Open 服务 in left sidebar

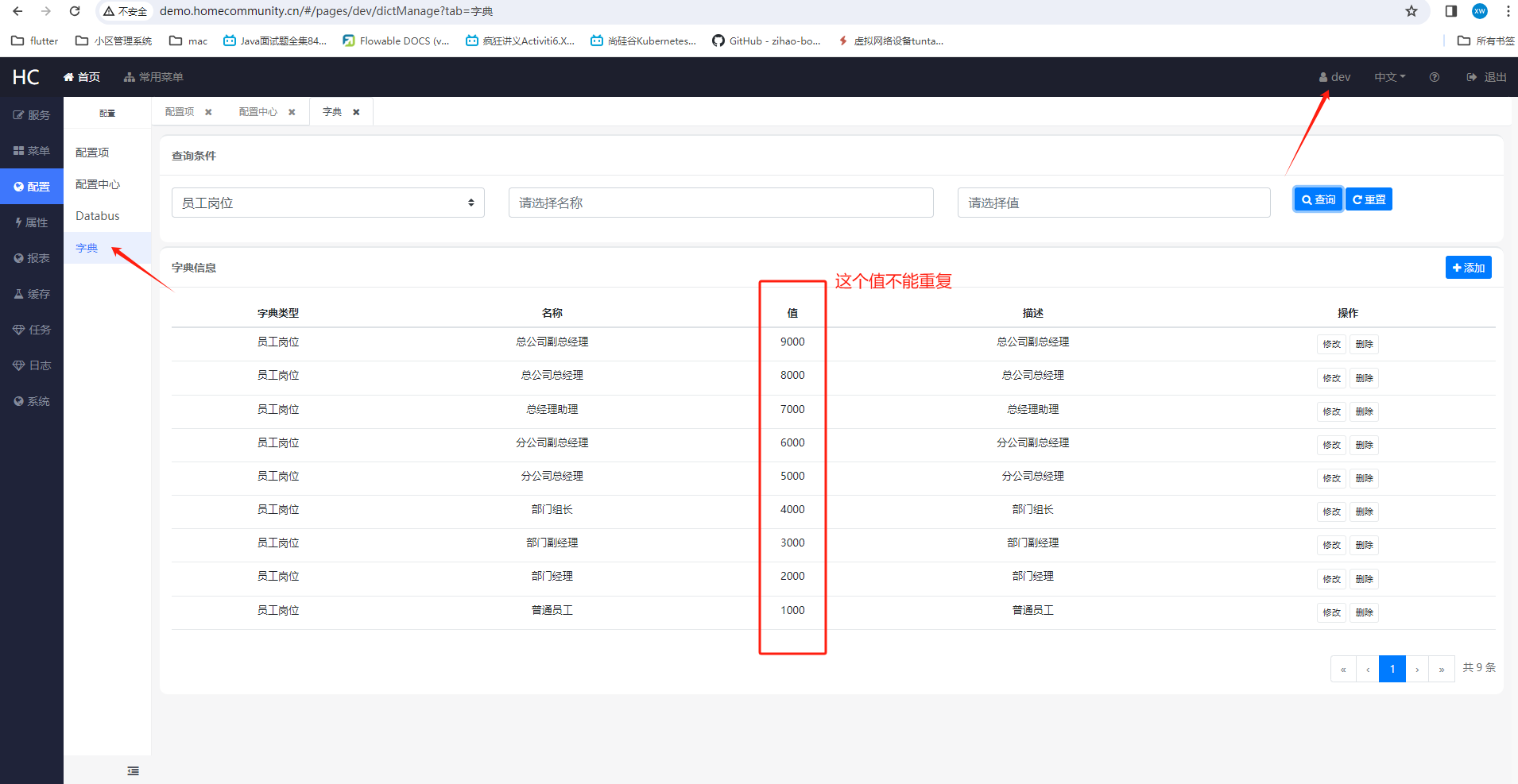tap(32, 115)
